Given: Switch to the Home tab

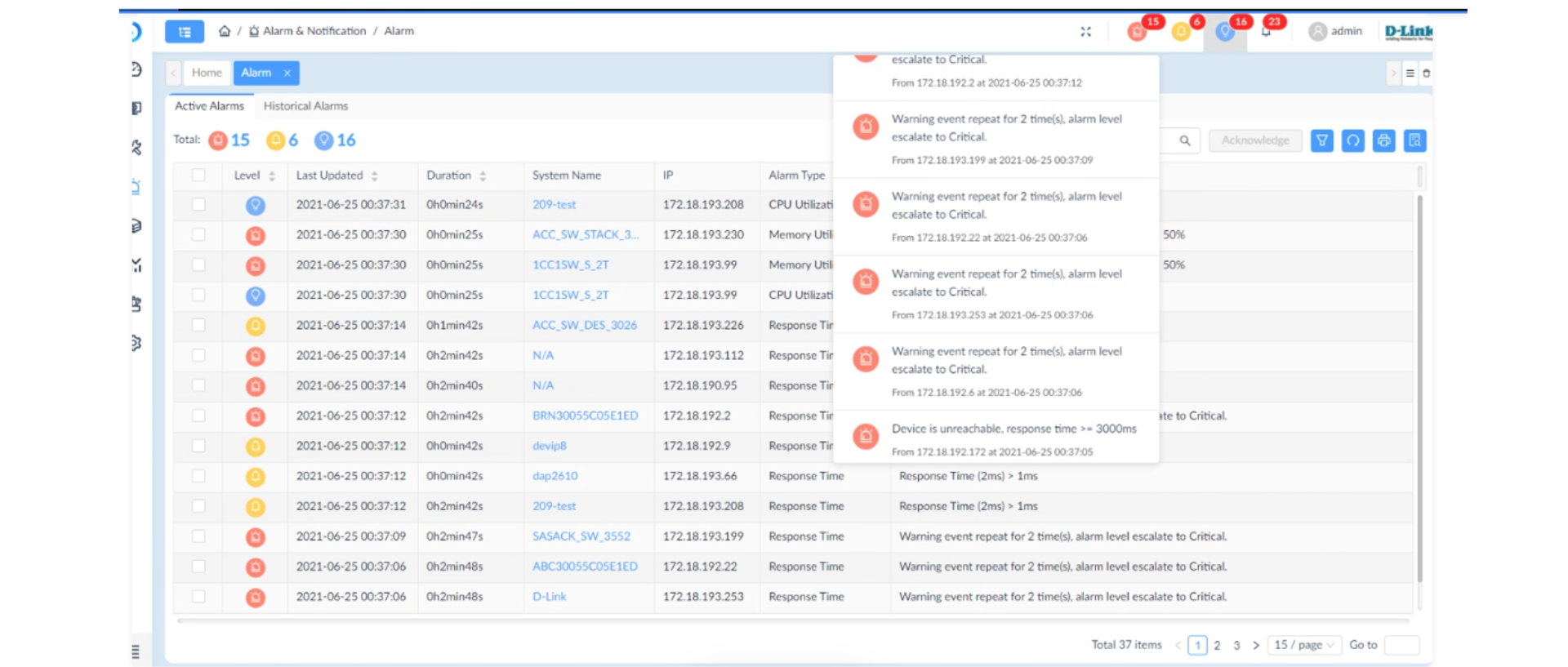Looking at the screenshot, I should click(x=207, y=73).
